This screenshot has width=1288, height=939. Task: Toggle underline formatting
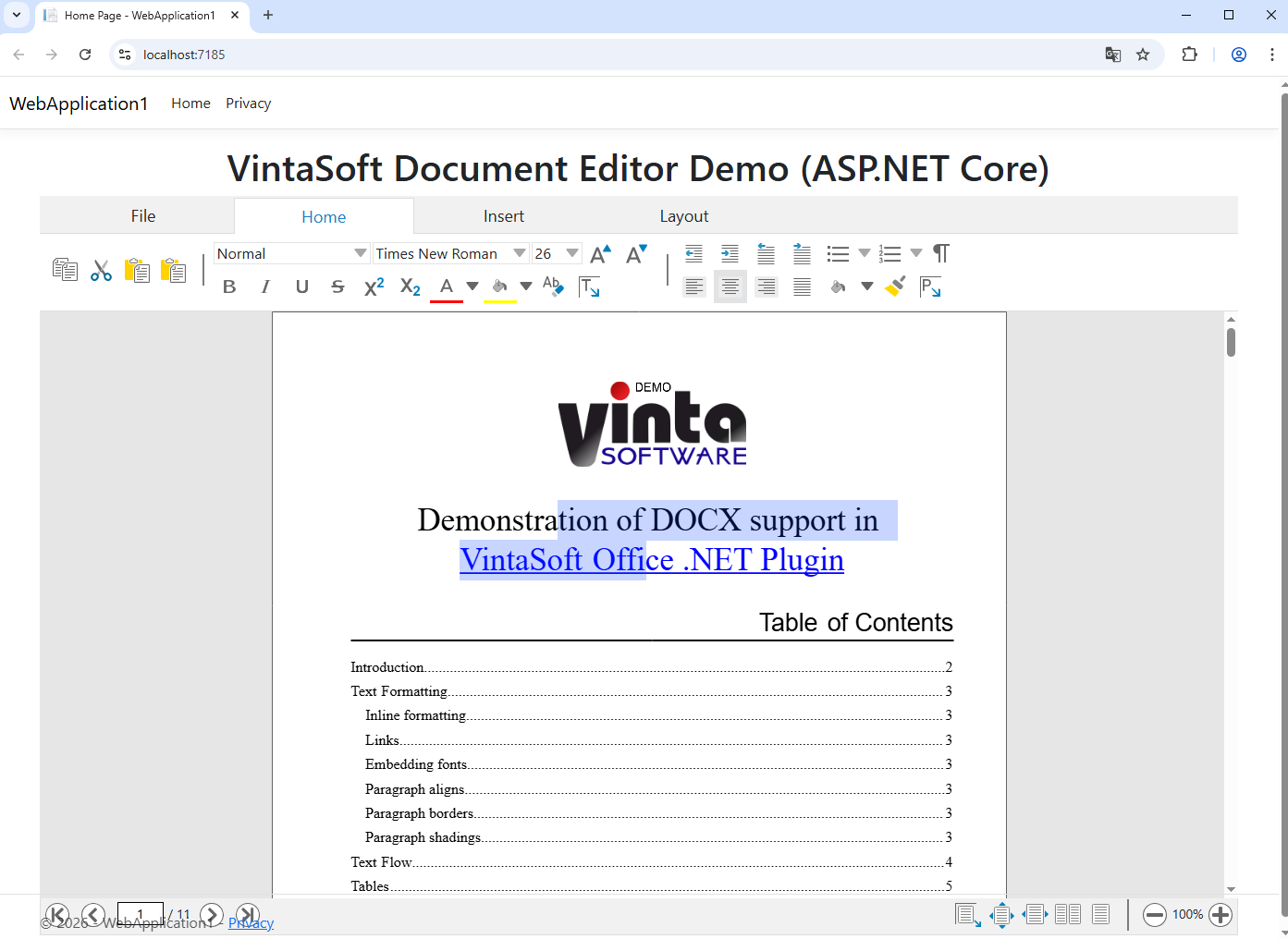(x=301, y=287)
